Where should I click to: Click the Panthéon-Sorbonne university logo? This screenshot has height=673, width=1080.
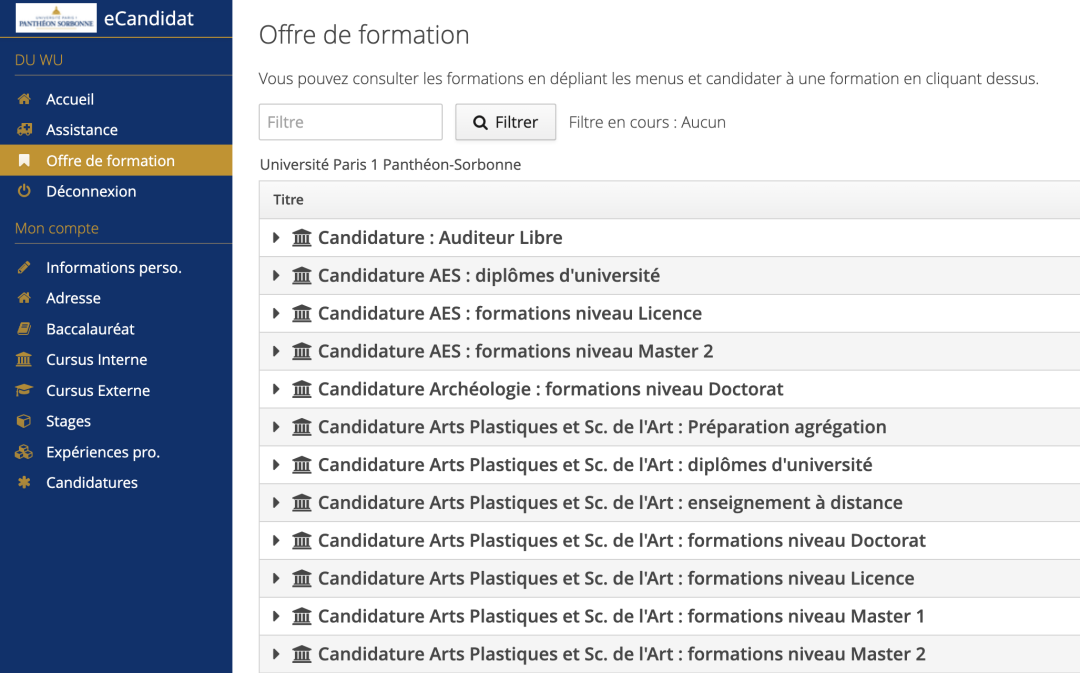point(56,18)
